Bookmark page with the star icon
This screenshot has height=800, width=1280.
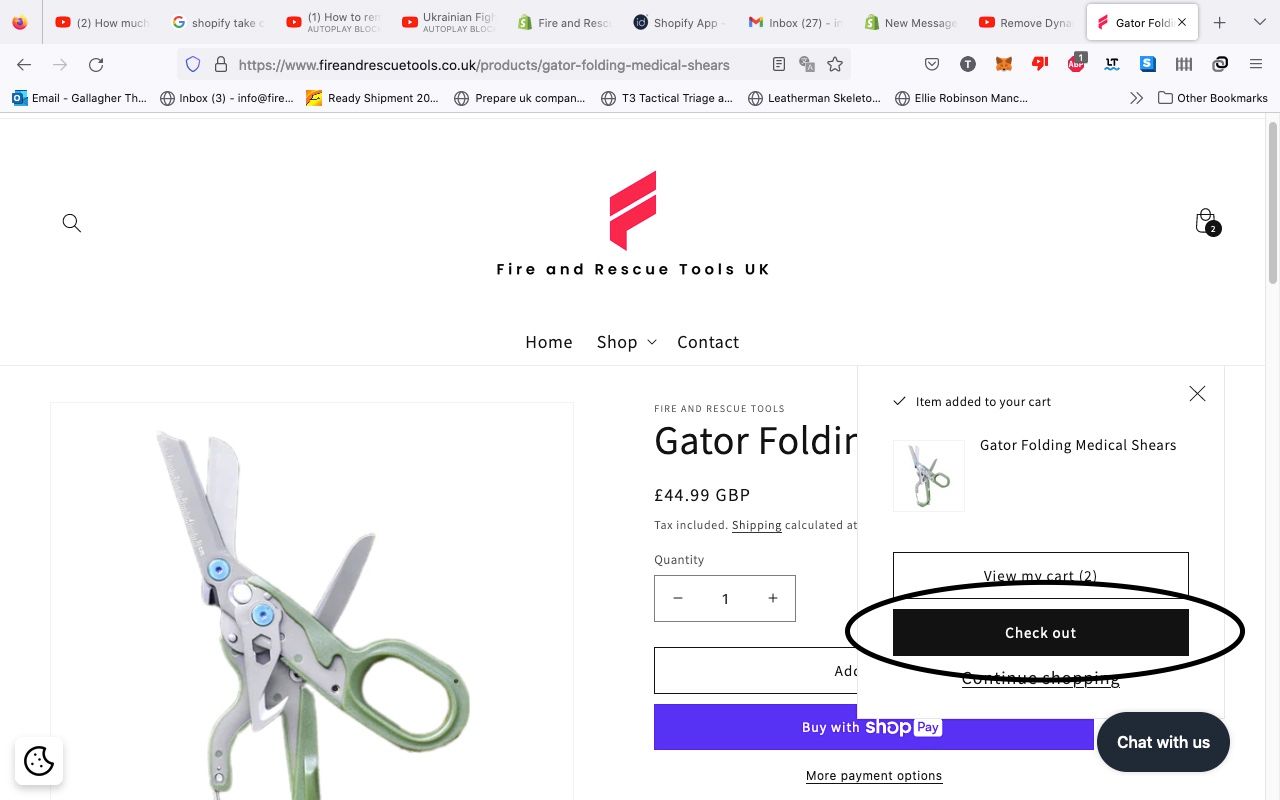pyautogui.click(x=835, y=65)
